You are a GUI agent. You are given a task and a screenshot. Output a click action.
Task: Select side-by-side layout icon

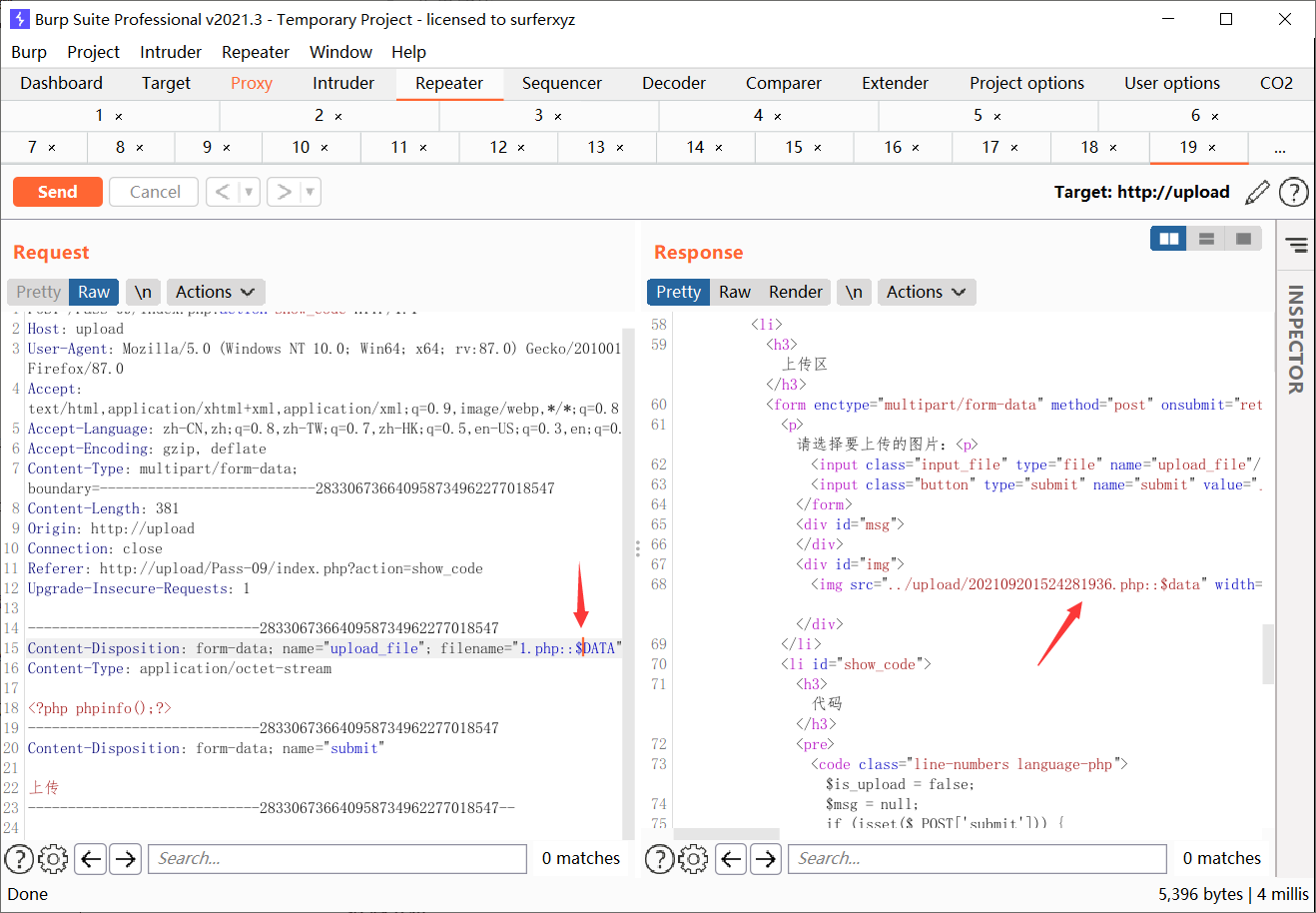1168,239
